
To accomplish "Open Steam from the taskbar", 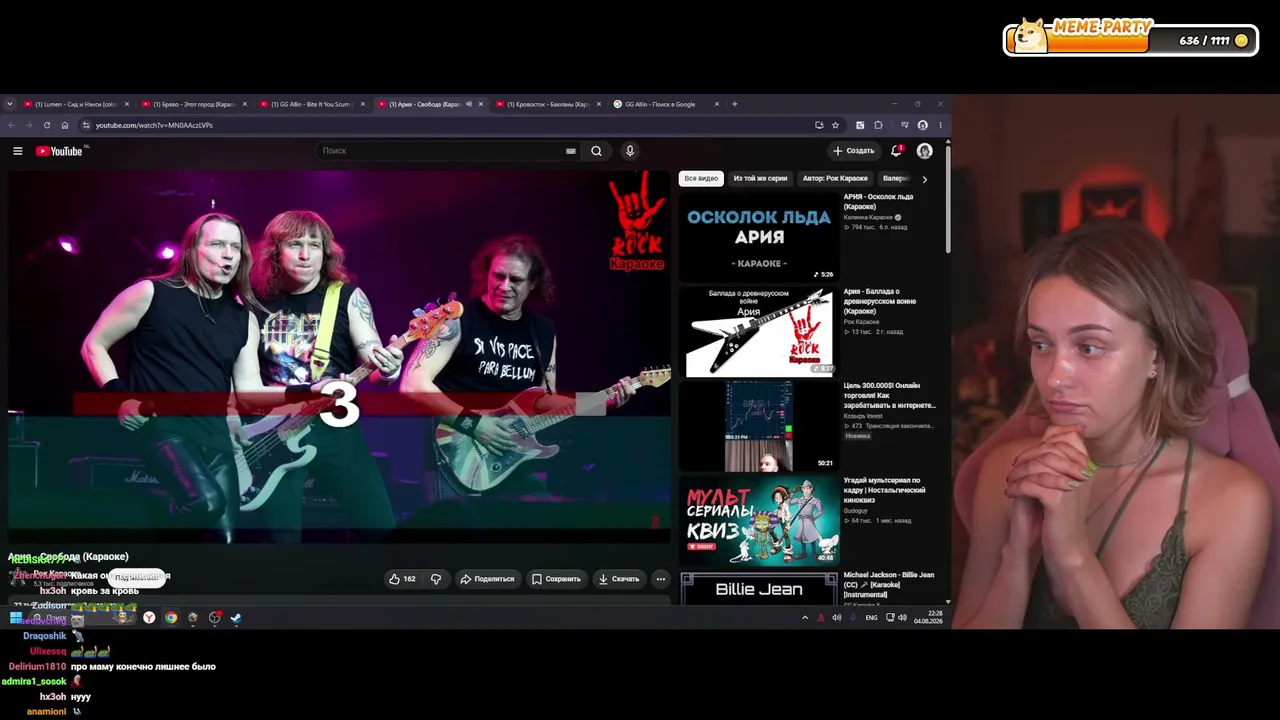I will [236, 618].
